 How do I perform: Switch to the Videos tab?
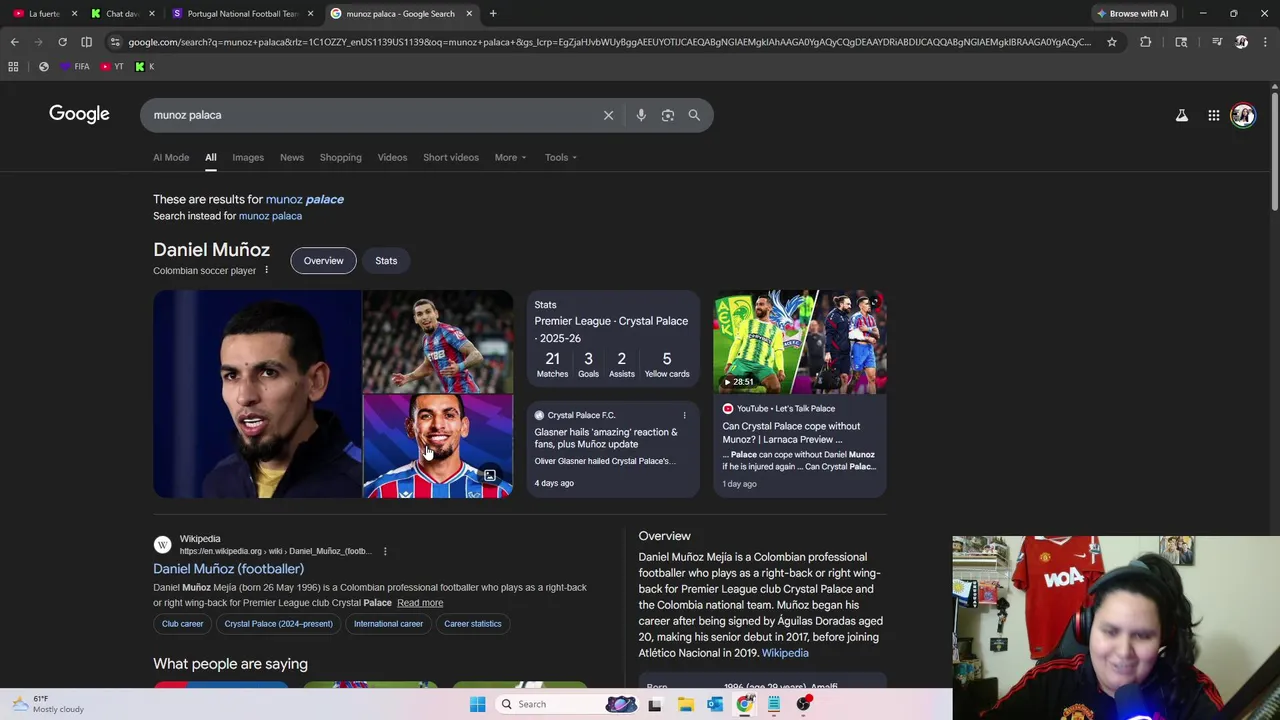point(392,157)
